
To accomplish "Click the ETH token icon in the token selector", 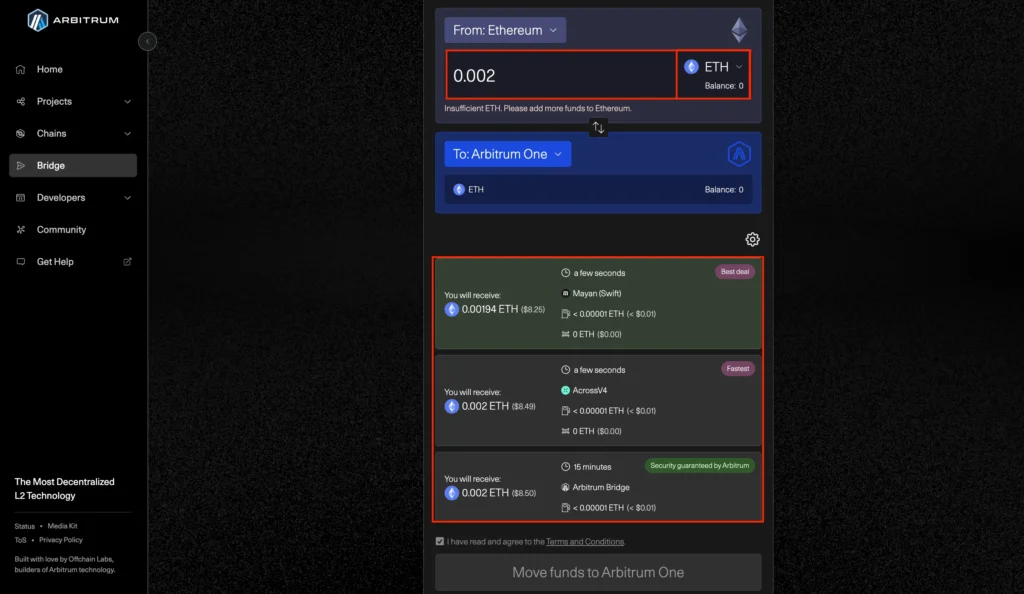I will [x=691, y=67].
